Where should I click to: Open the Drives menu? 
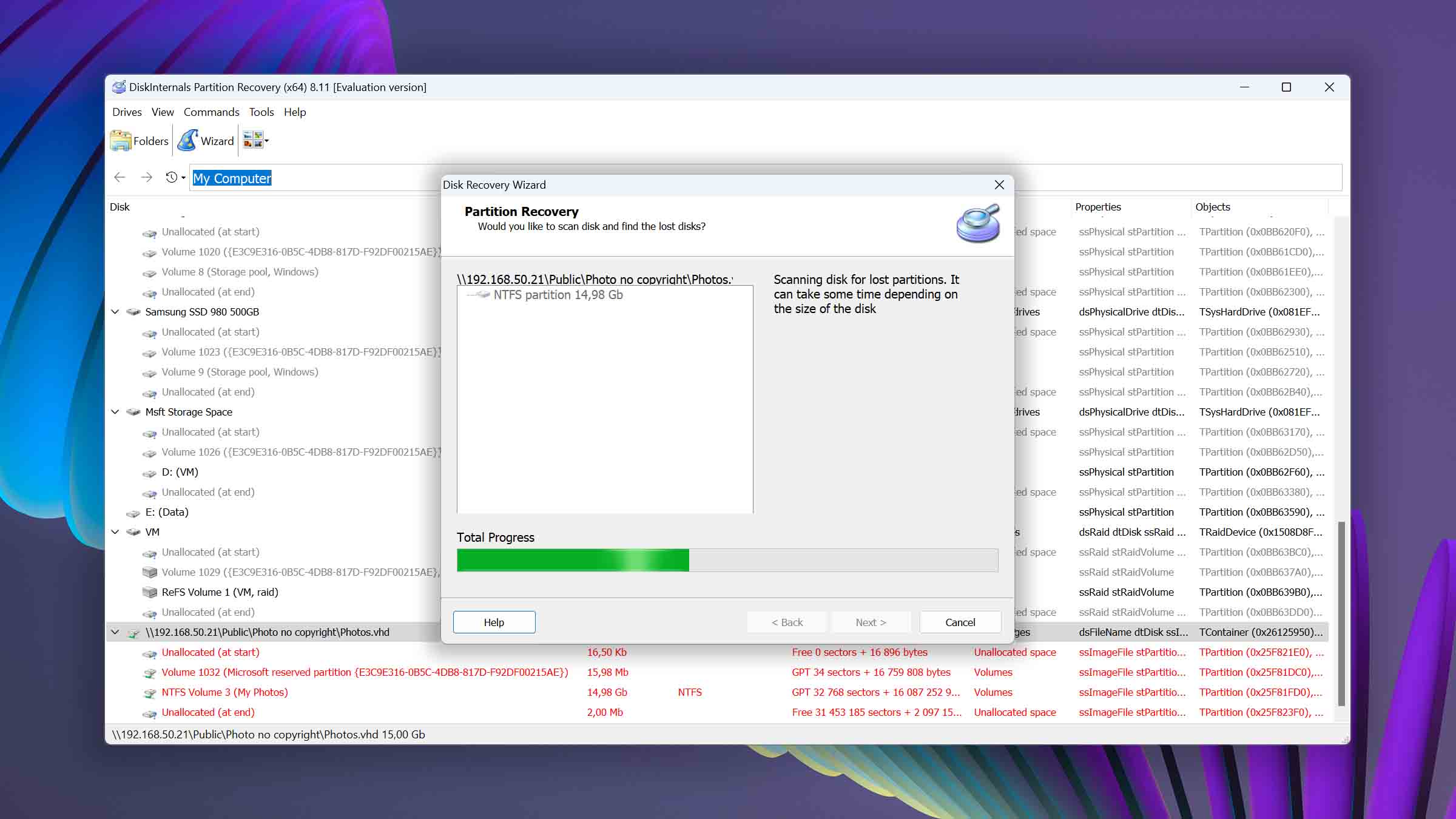click(127, 112)
